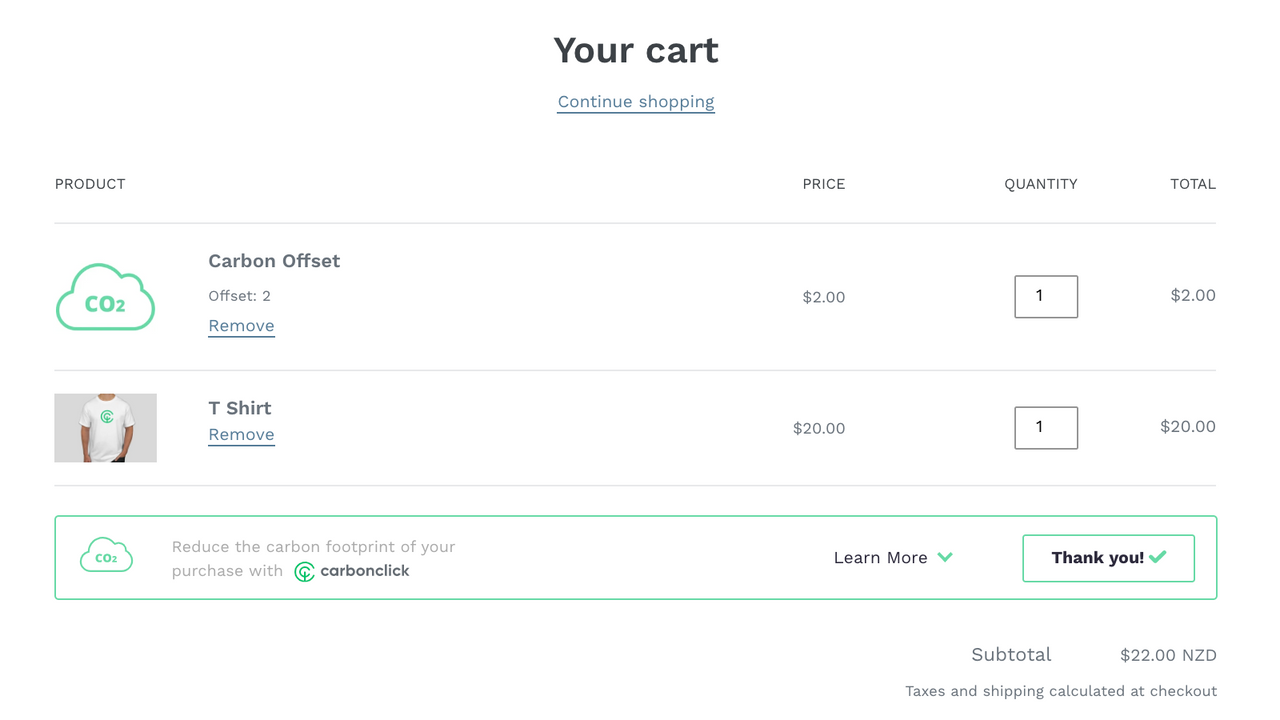
Task: Remove the Carbon Offset item from the cart
Action: tap(241, 325)
